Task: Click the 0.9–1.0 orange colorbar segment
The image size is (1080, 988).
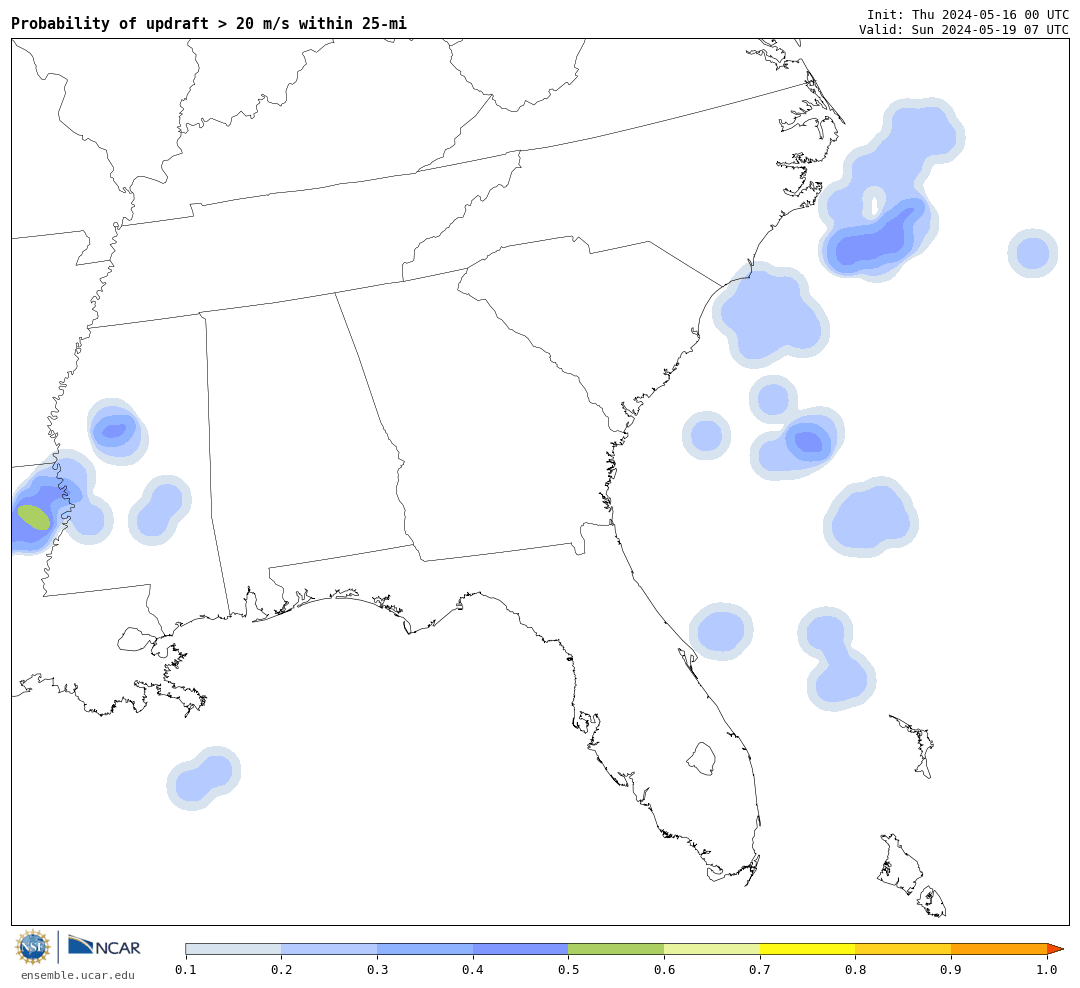Action: click(x=999, y=949)
